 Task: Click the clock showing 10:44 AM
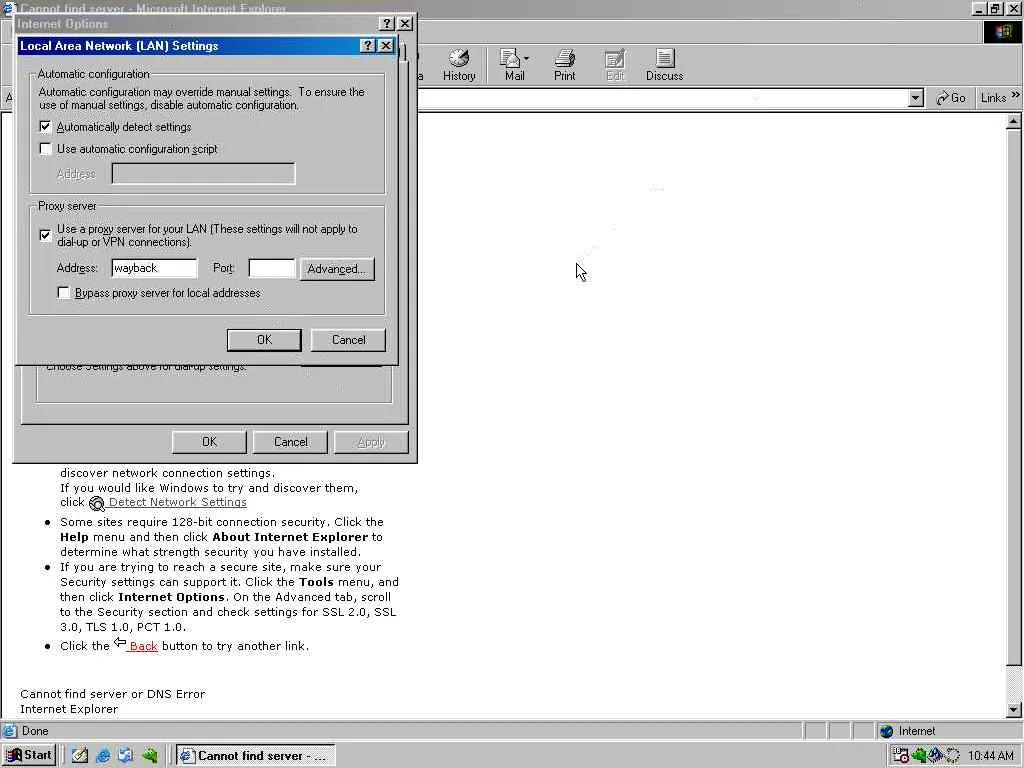click(x=991, y=756)
